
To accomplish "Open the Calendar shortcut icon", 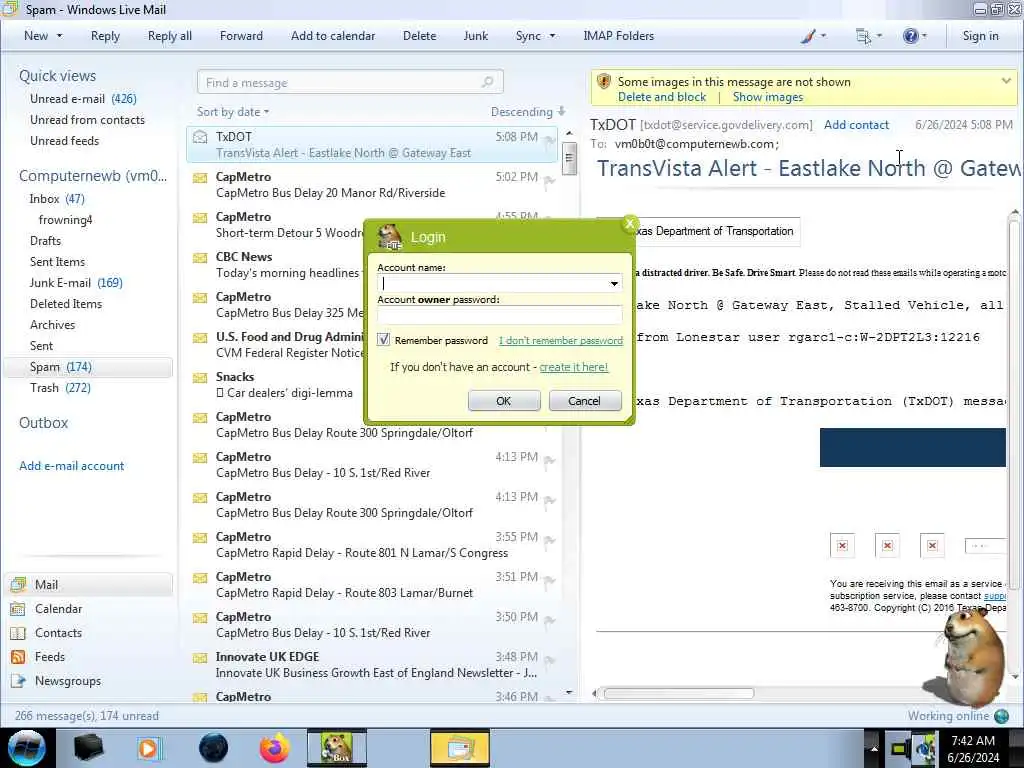I will (18, 609).
